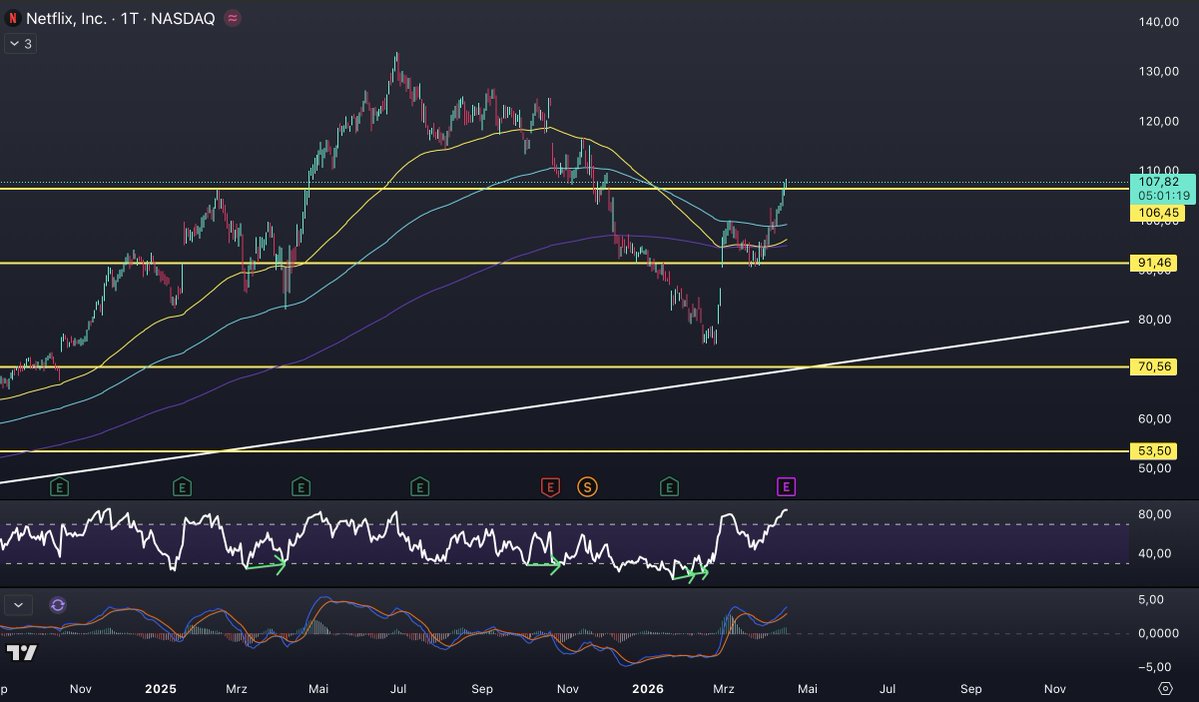Click the yellow 106,45 price label

(x=1158, y=213)
